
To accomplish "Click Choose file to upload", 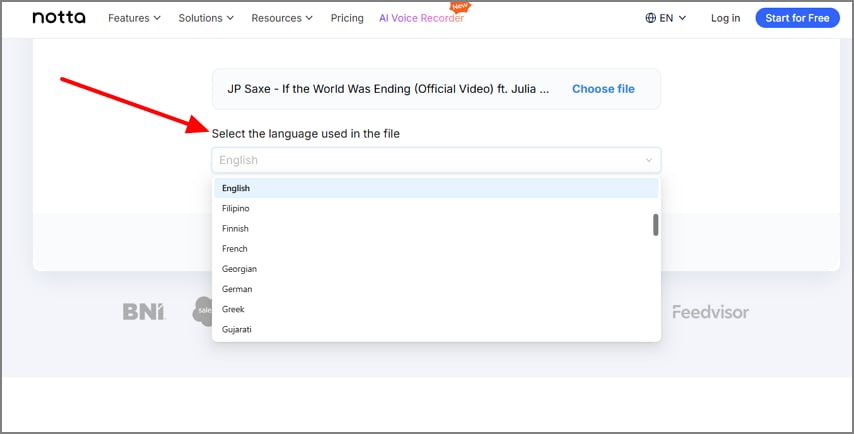I will (603, 89).
